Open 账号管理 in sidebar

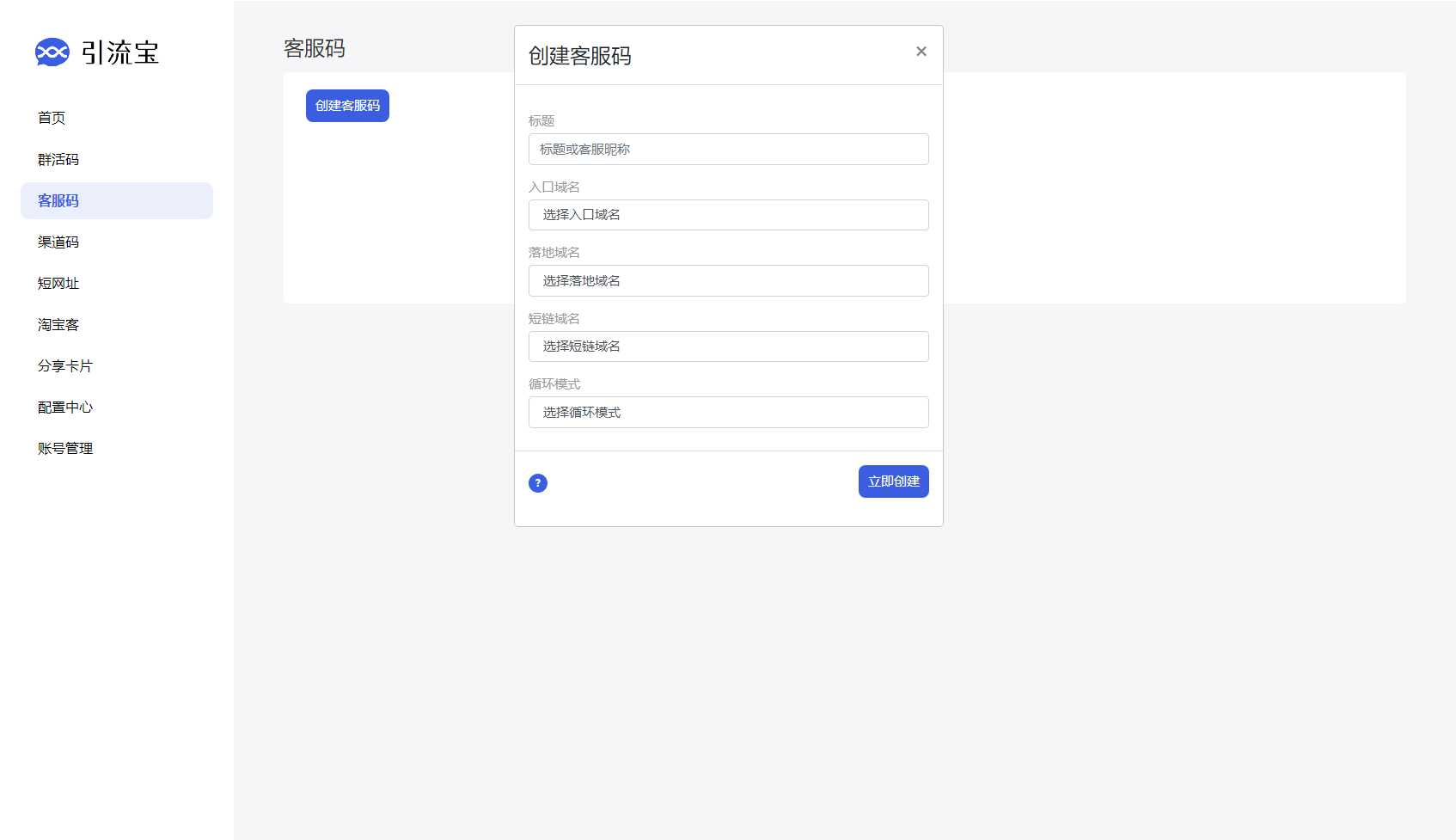click(65, 448)
